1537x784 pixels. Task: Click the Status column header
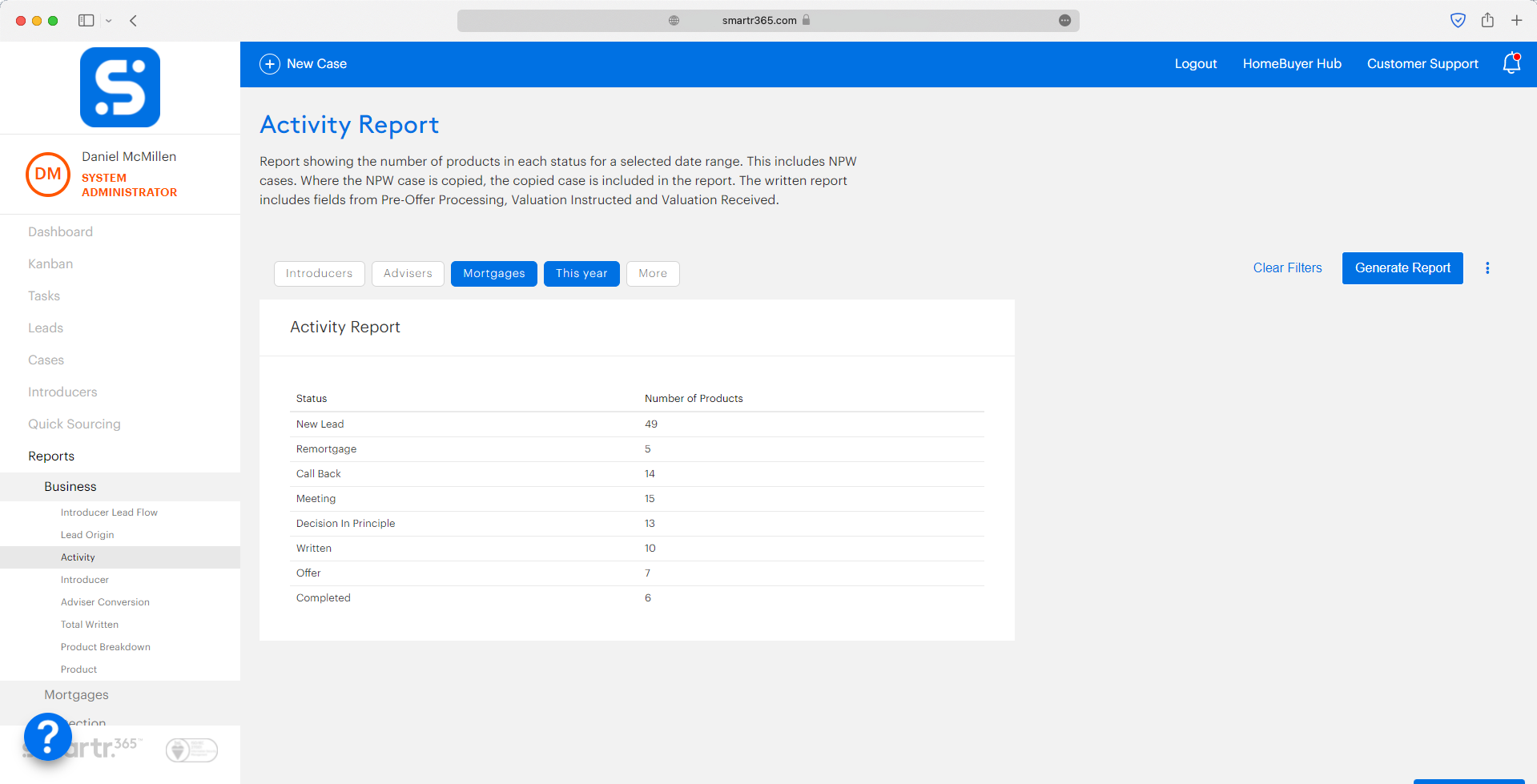click(x=312, y=399)
